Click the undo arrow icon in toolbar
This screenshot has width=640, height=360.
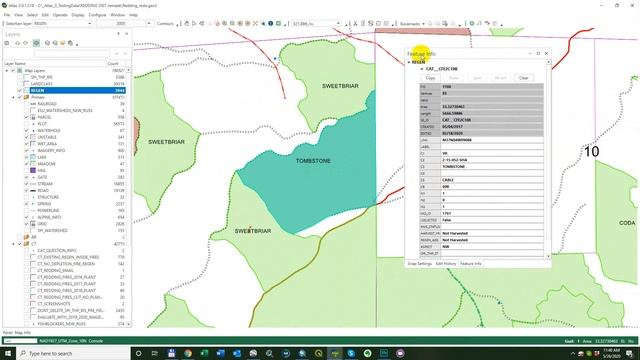487,24
